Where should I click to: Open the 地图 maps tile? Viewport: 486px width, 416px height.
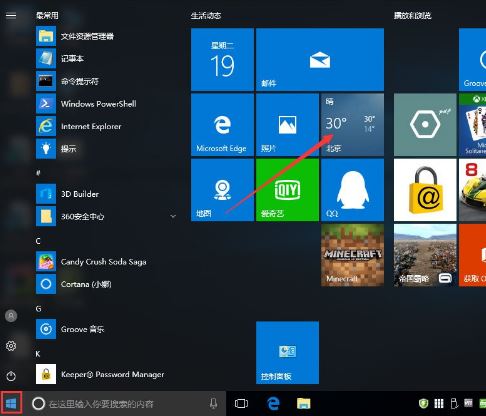coord(222,190)
